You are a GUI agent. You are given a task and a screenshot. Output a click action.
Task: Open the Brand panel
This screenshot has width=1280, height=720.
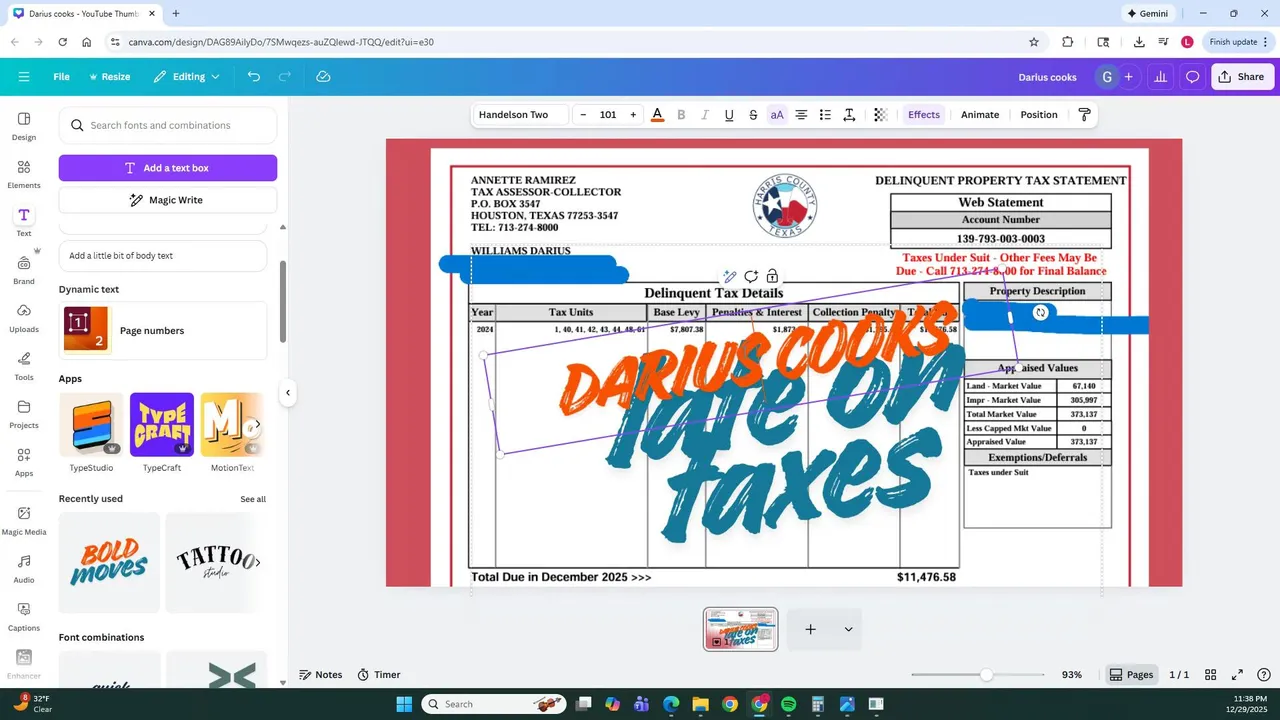click(24, 270)
